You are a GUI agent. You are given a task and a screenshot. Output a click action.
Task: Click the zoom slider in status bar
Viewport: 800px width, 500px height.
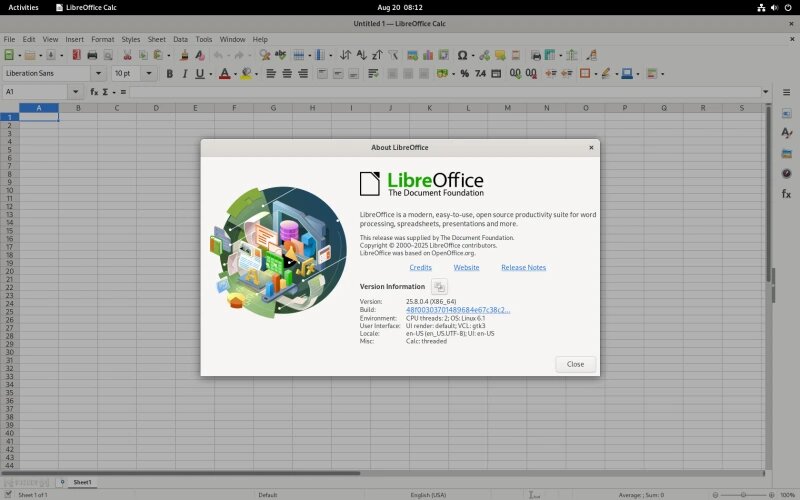point(743,495)
